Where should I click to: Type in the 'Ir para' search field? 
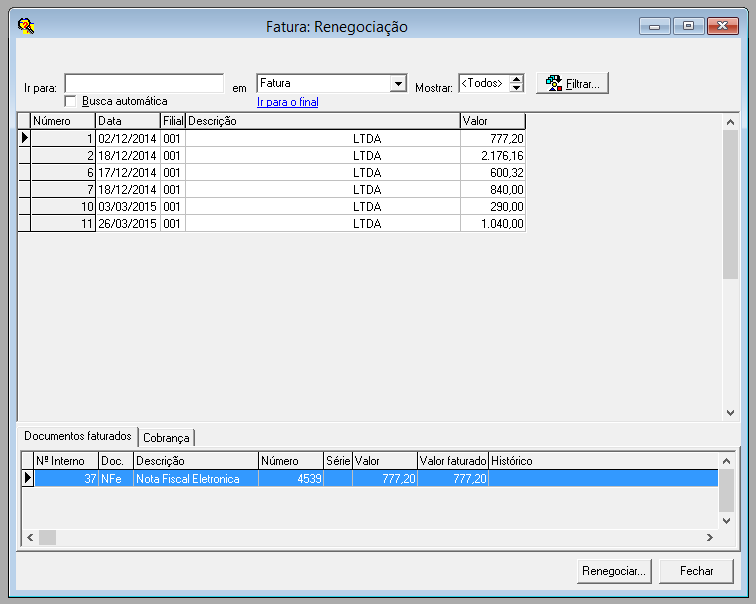pos(144,83)
